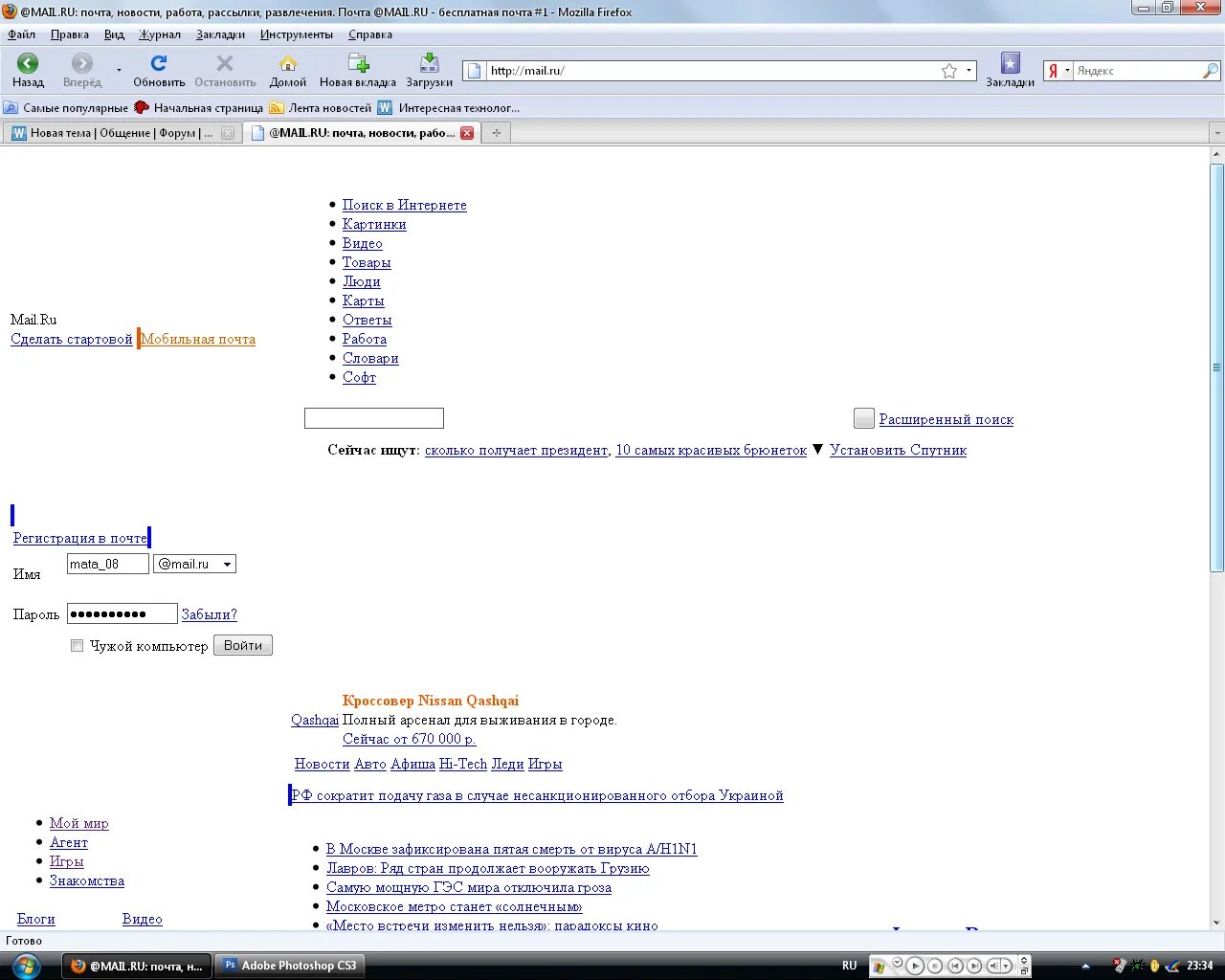Click the Забыли? password link
Image resolution: width=1225 pixels, height=980 pixels.
coord(210,614)
